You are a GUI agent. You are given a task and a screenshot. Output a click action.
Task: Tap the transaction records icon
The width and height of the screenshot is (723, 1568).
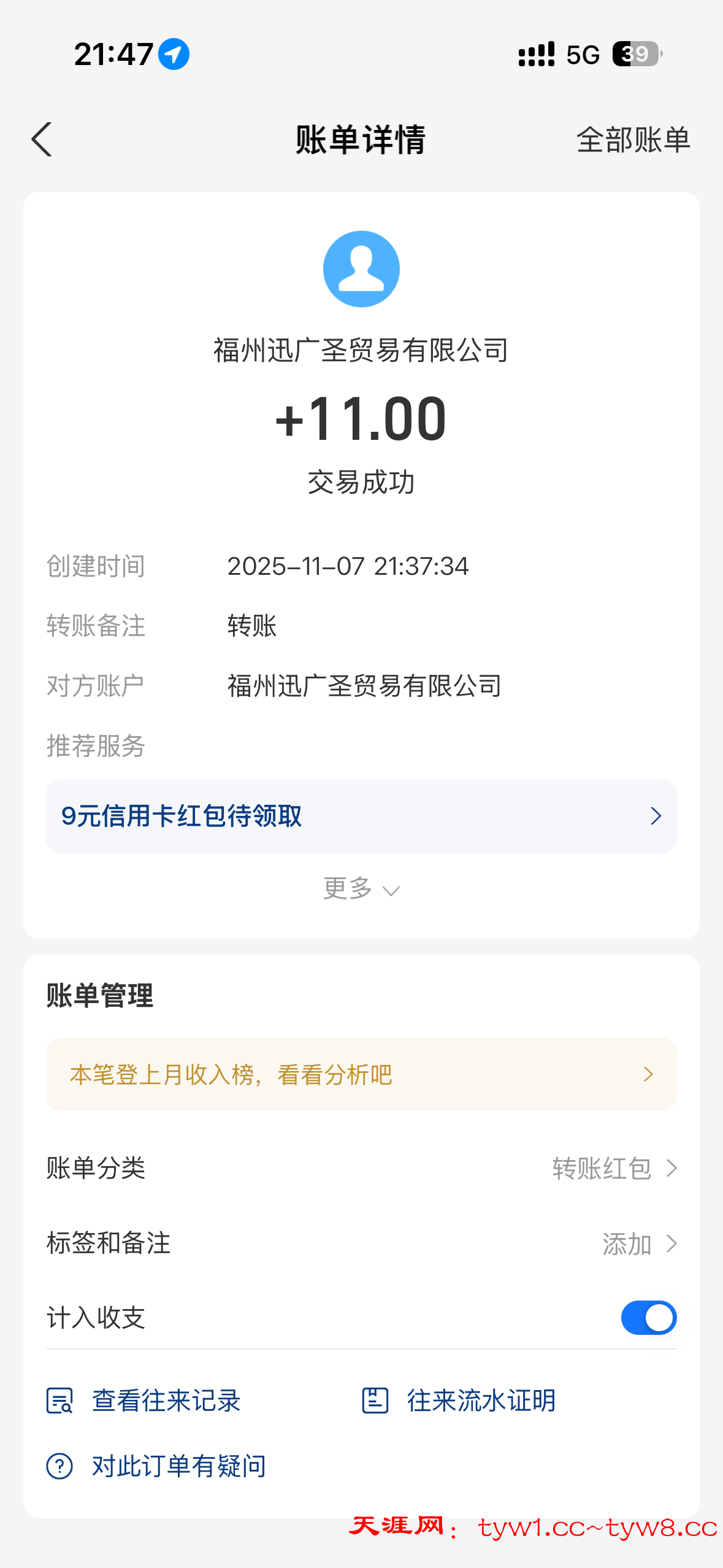[59, 1401]
